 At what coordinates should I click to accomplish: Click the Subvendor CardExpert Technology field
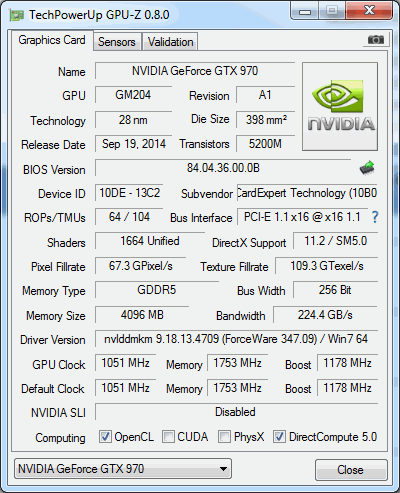pos(307,193)
